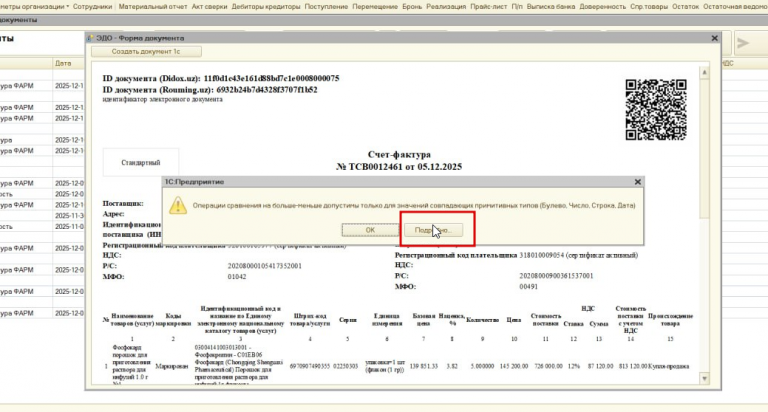Viewport: 768px width, 412px height.
Task: Expand the параметры организации dropdown arrow
Action: click(68, 7)
